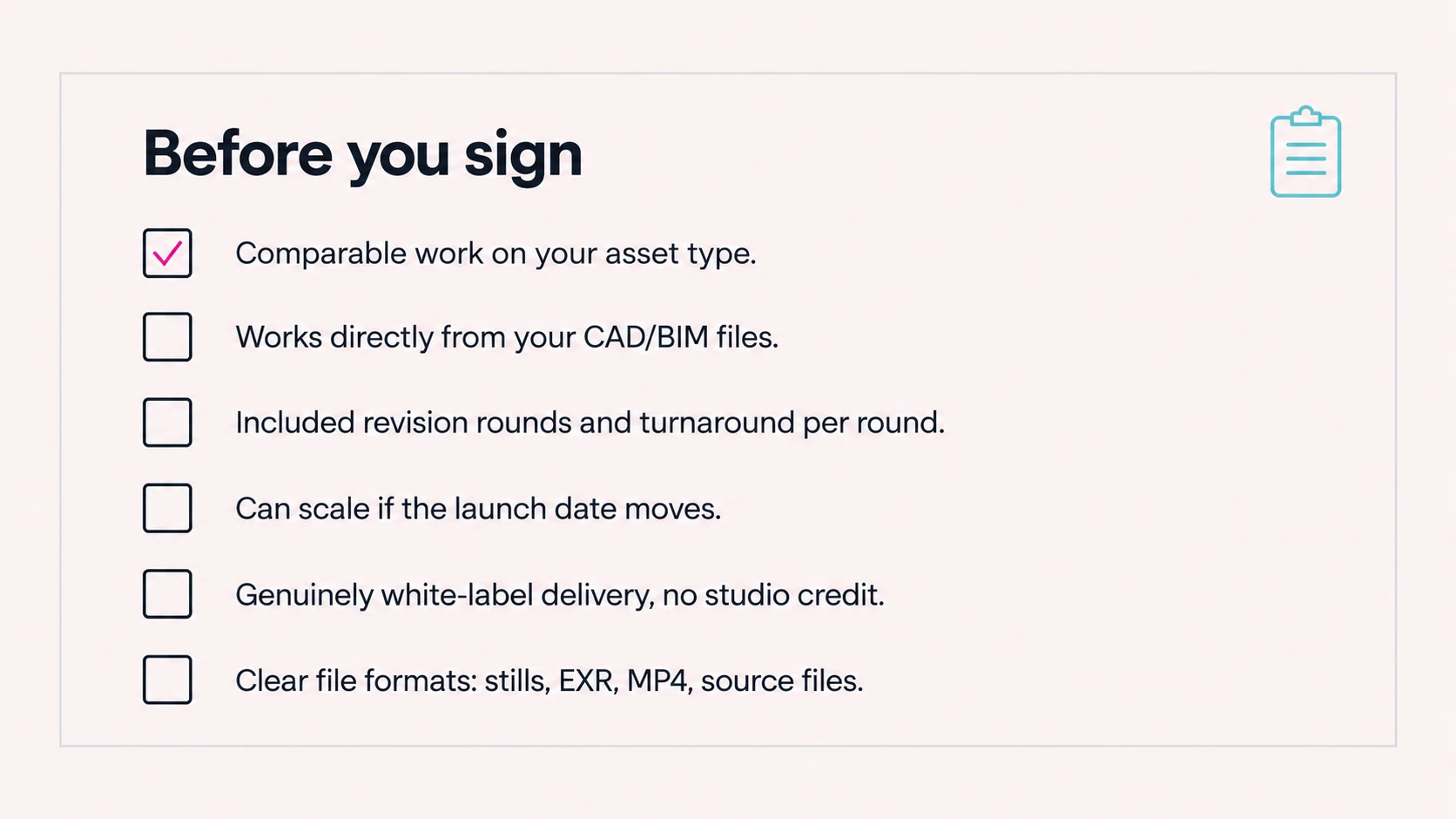
Task: Select the Comparable work on your asset type text
Action: 495,254
